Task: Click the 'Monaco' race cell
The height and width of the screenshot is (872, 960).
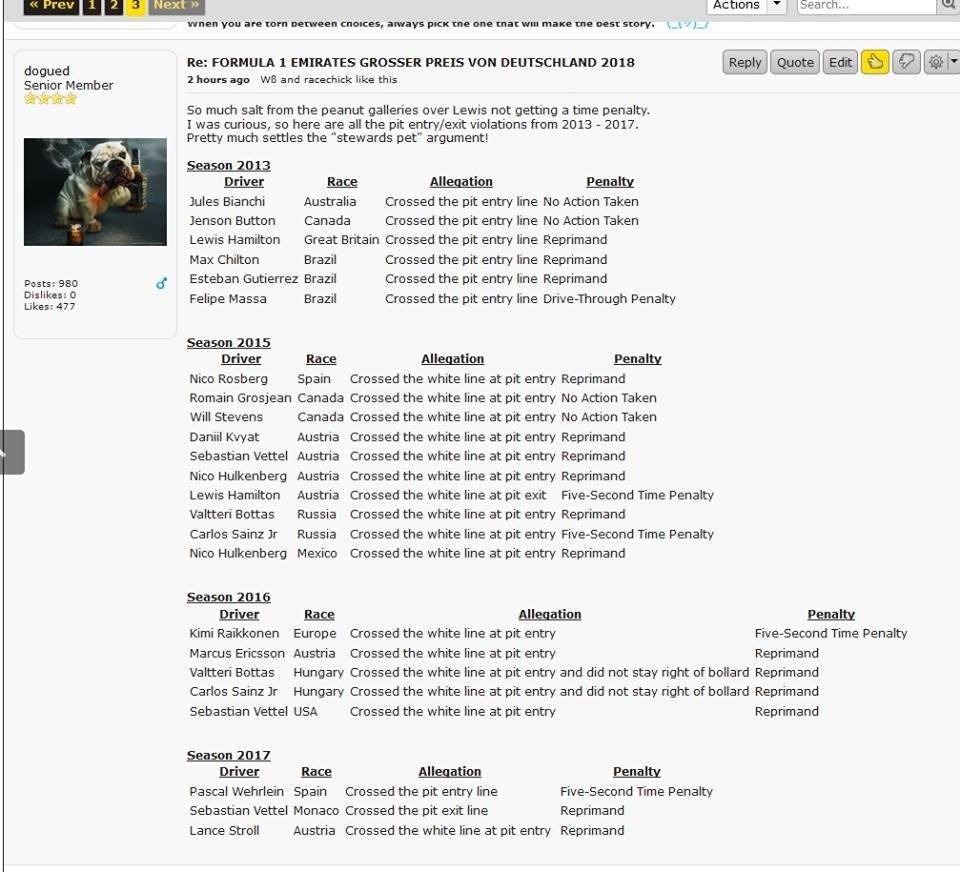Action: 316,811
